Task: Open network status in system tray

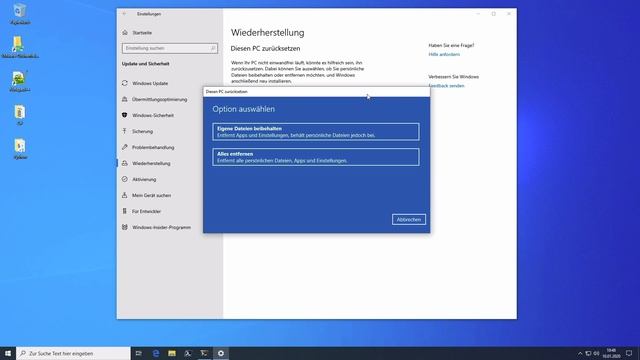Action: 588,353
